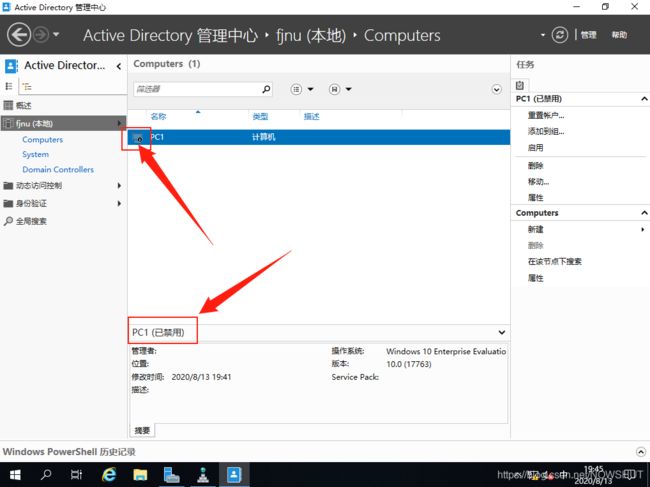Image resolution: width=650 pixels, height=487 pixels.
Task: Open File Explorer from taskbar
Action: coord(140,475)
